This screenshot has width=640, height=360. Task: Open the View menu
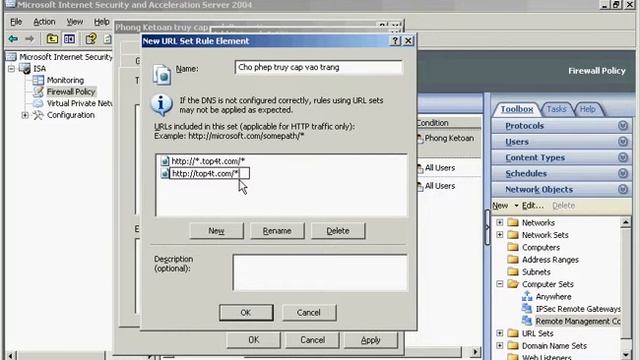[x=75, y=22]
